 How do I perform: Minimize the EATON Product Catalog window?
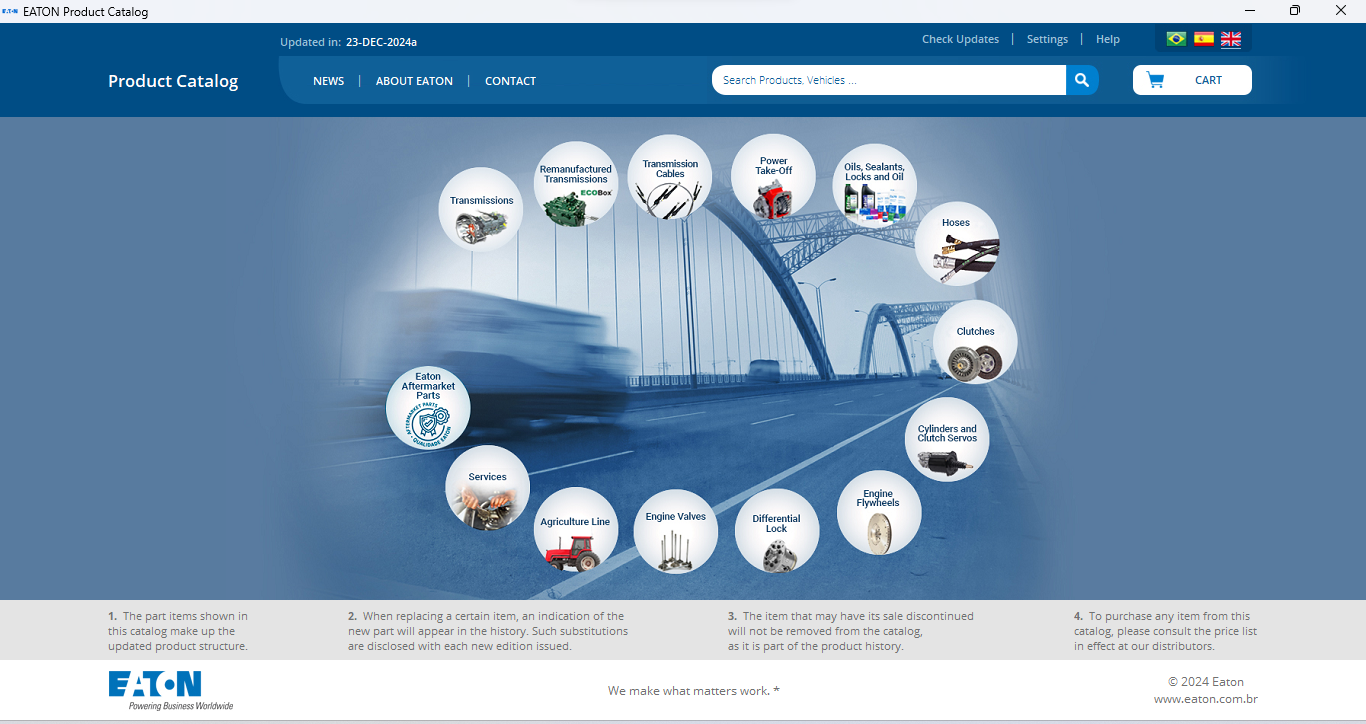(1249, 11)
